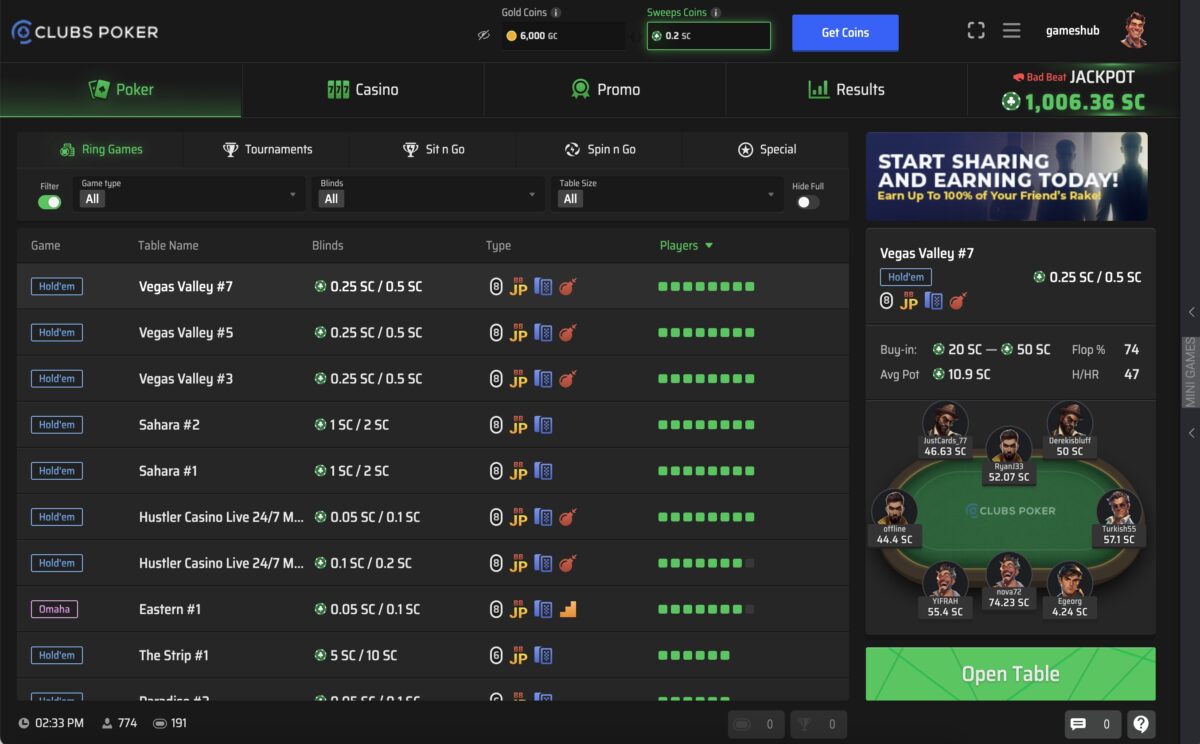Open the chat messages button
The width and height of the screenshot is (1200, 744).
coord(1092,724)
